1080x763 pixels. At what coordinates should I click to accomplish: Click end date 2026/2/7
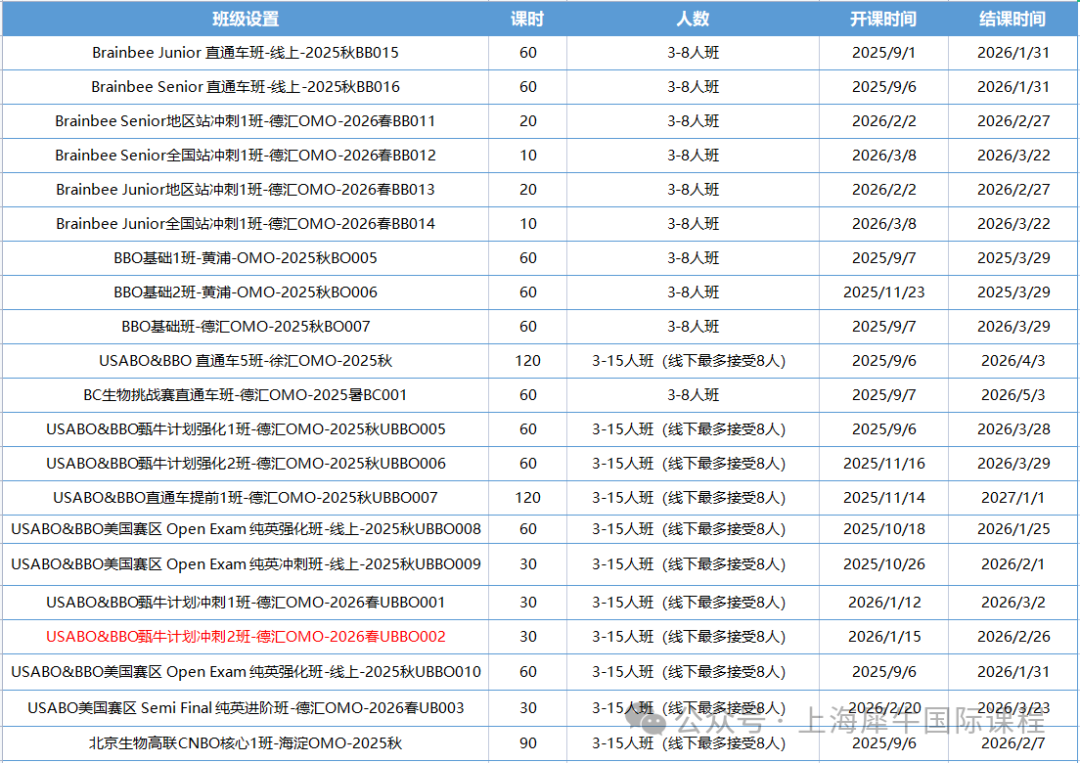click(x=1013, y=744)
